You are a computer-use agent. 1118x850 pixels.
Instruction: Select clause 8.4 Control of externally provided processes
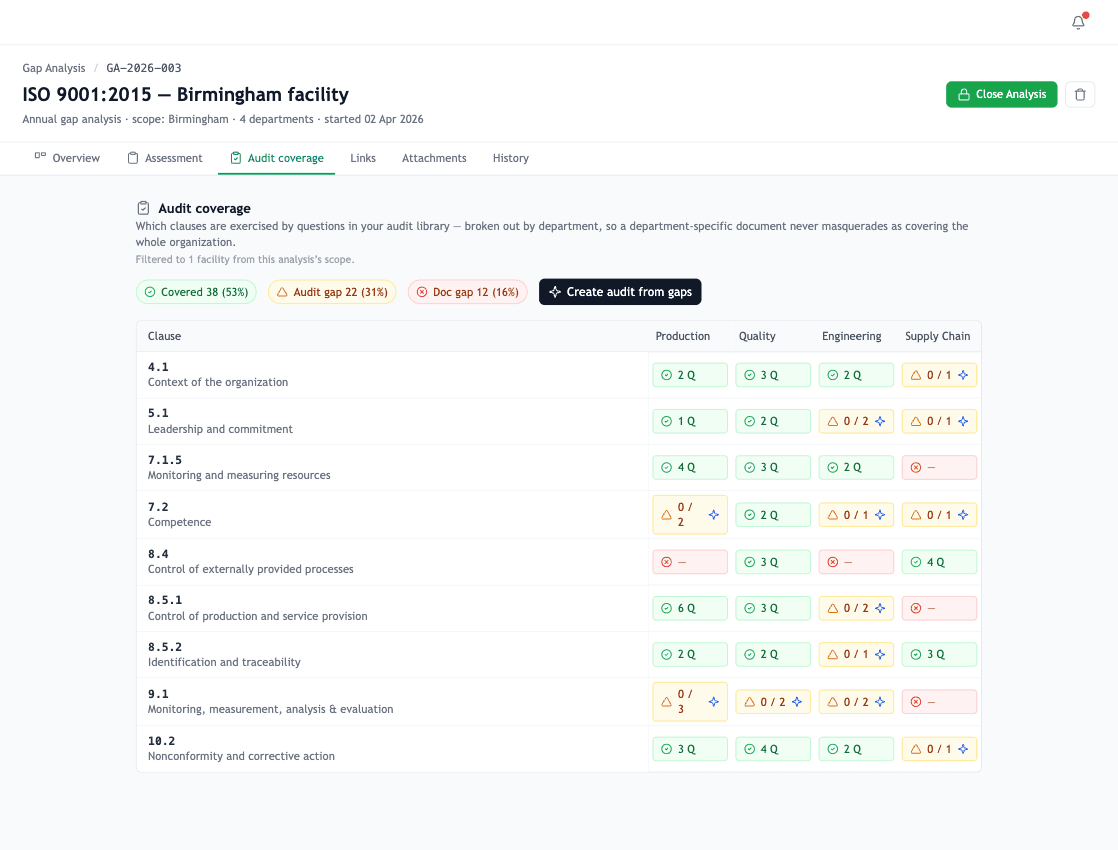[392, 562]
